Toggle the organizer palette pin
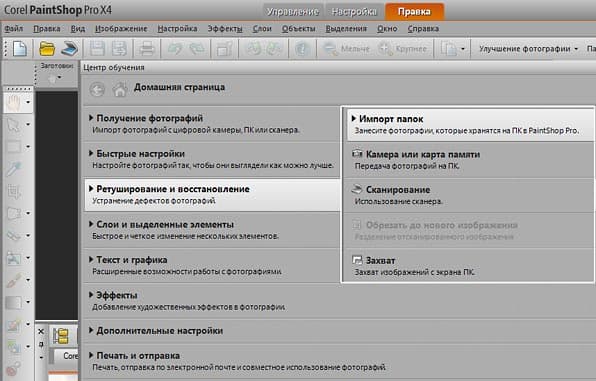Viewport: 596px width, 381px height. [41, 344]
